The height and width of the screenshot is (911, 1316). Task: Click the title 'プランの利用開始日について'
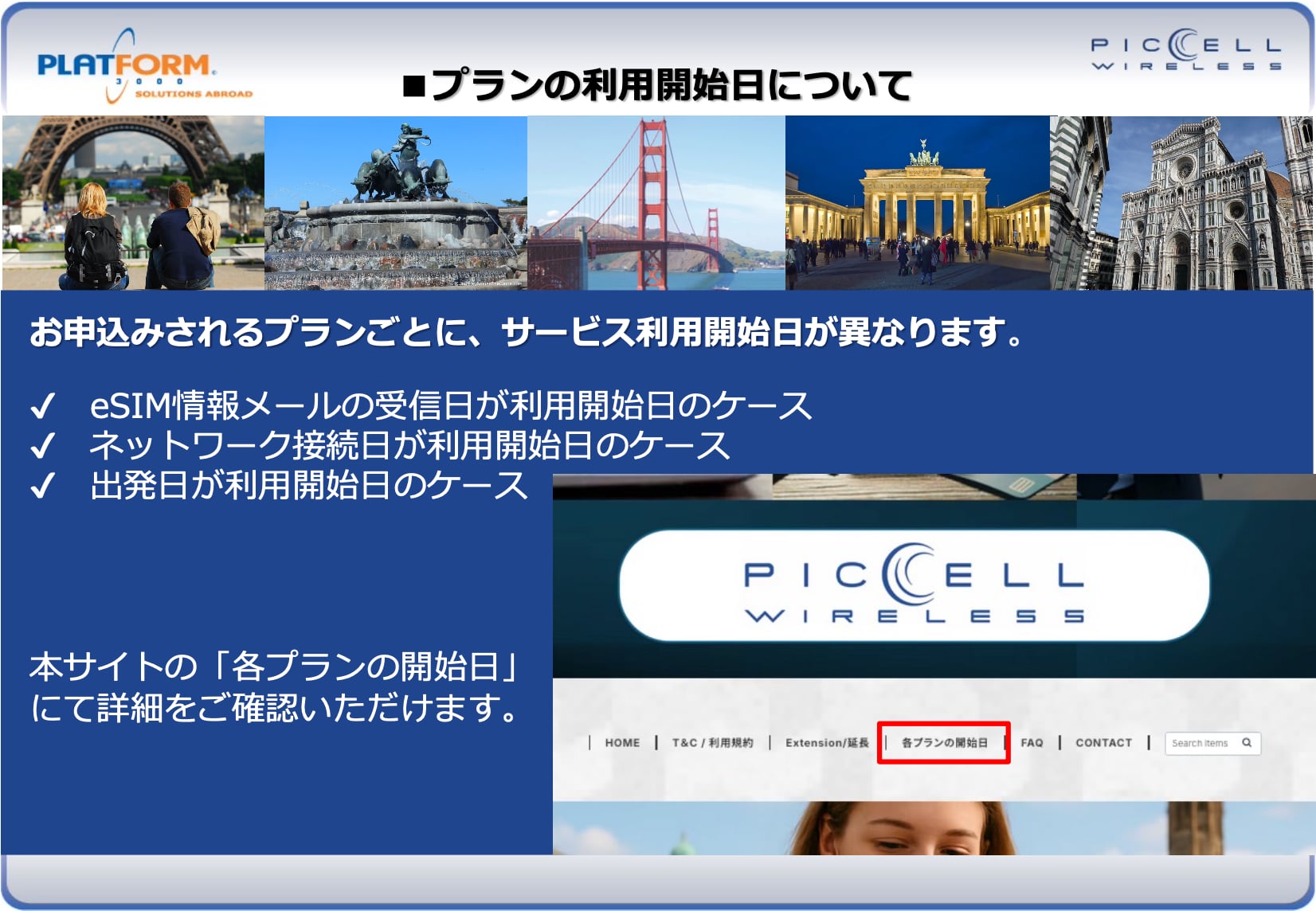coord(672,85)
